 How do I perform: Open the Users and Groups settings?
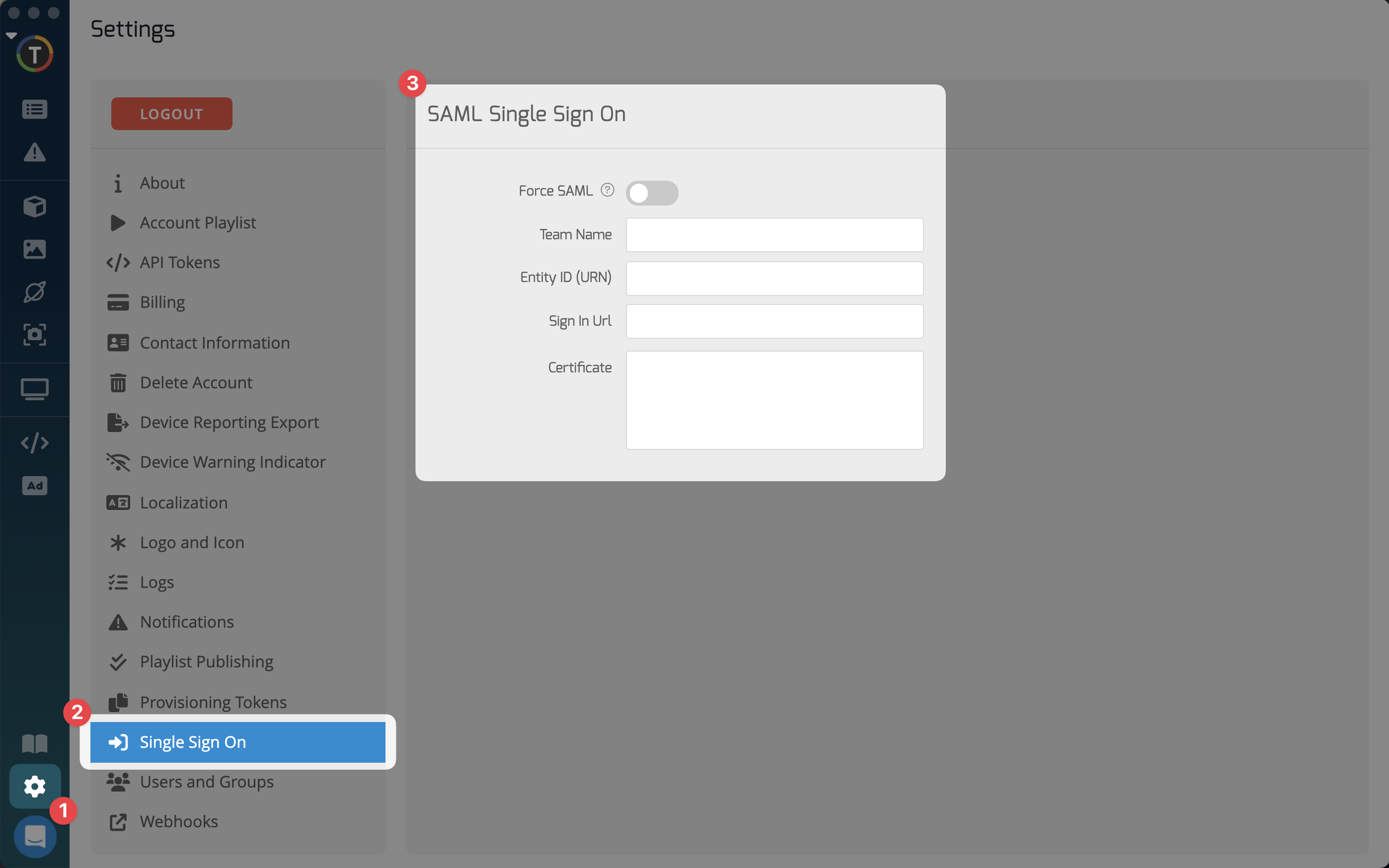pyautogui.click(x=207, y=781)
